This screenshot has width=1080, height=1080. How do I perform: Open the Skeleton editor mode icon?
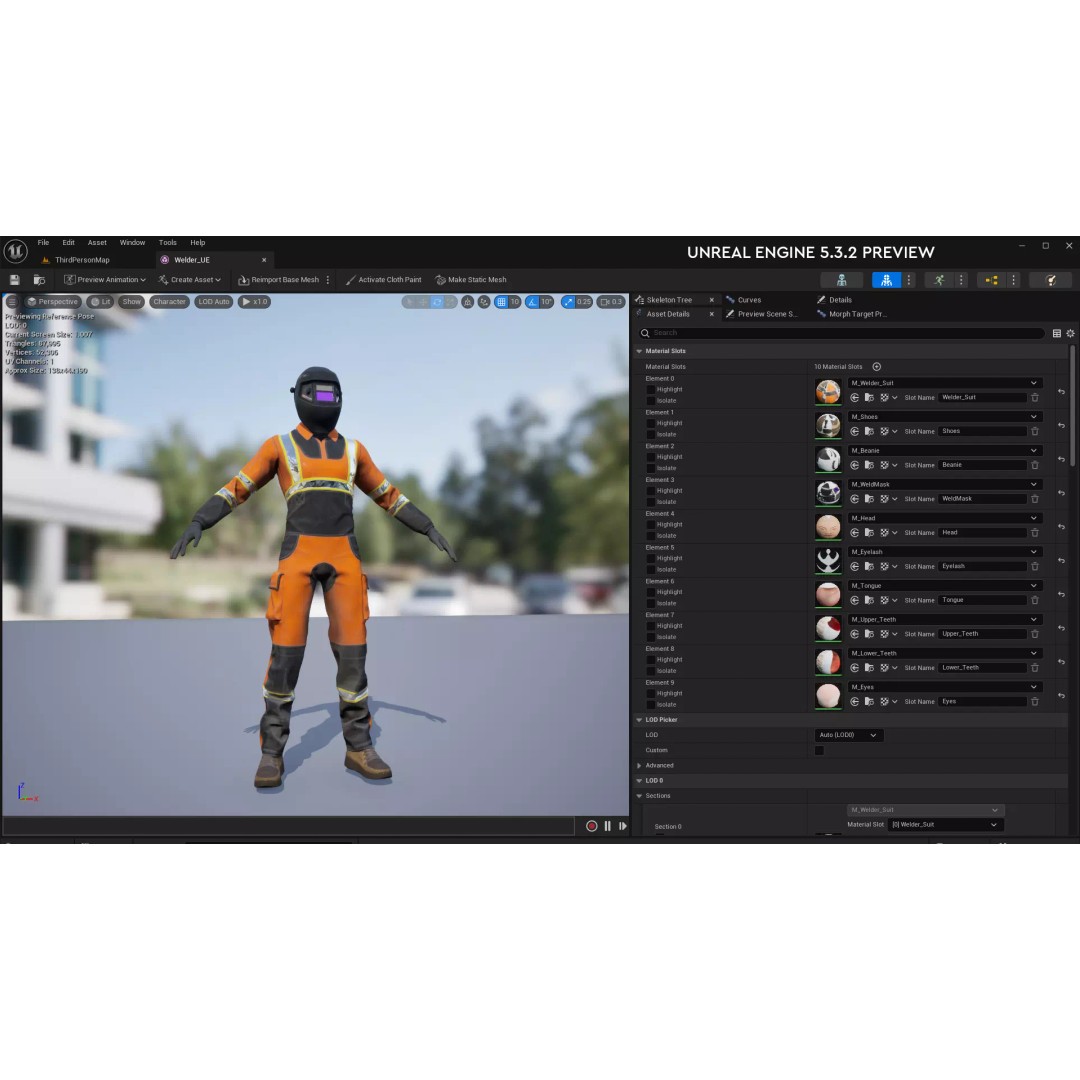coord(842,280)
